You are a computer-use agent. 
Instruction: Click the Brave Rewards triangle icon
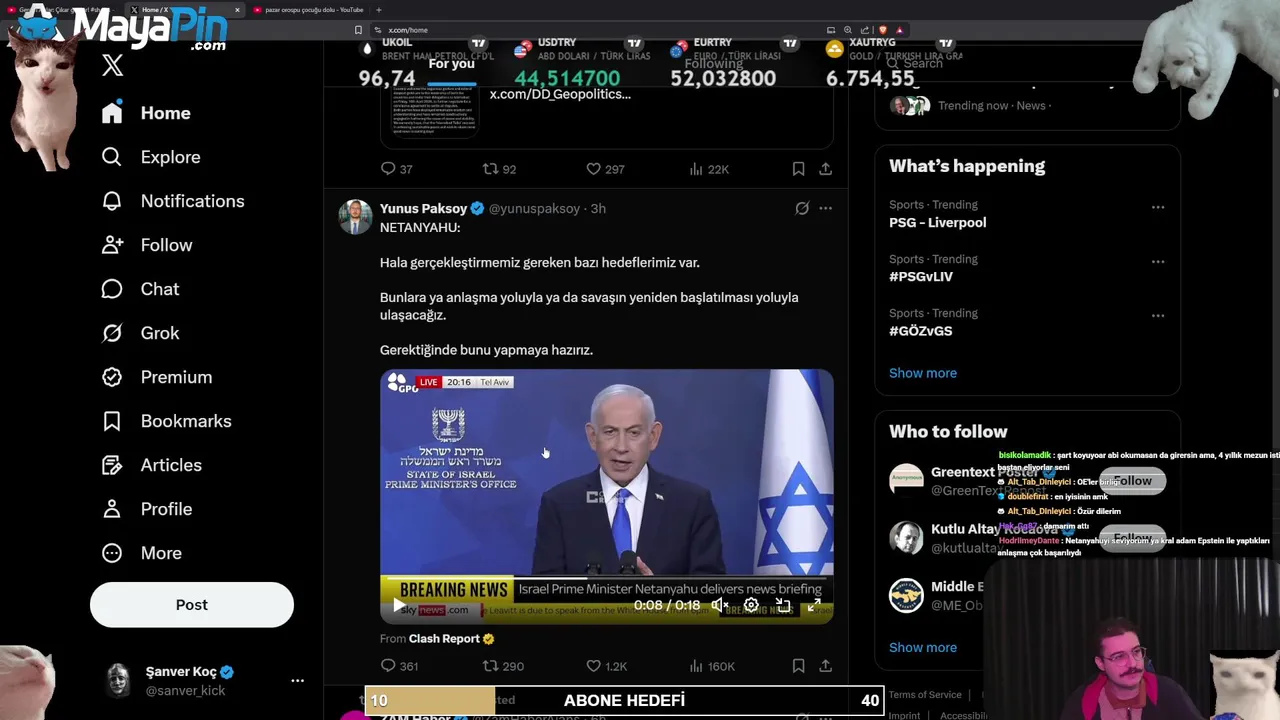click(x=899, y=30)
